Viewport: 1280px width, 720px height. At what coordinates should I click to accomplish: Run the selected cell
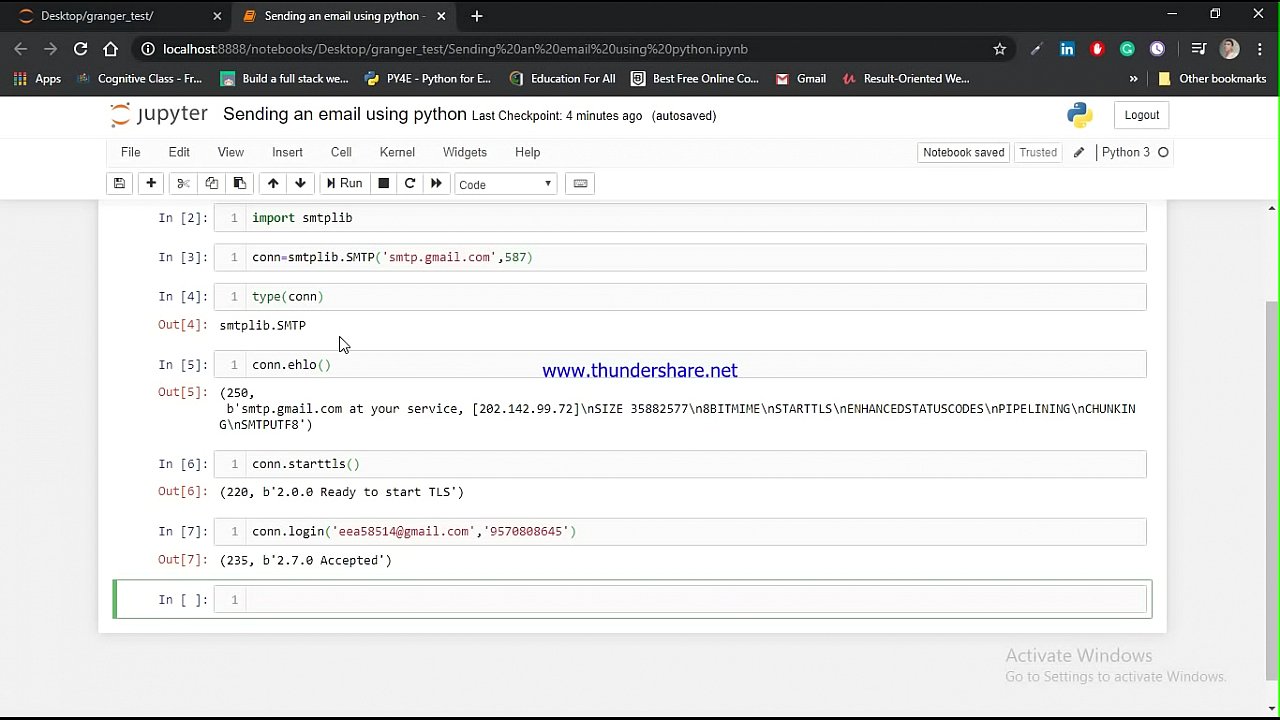coord(344,183)
